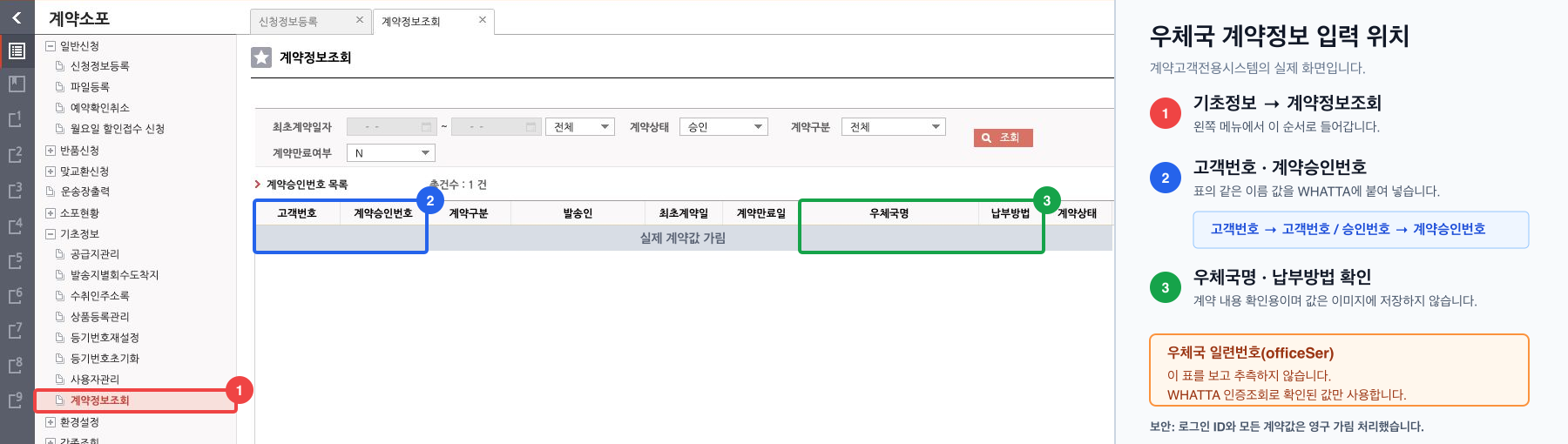Open the 전체 dropdown next to date range
This screenshot has height=444, width=1568.
tap(580, 127)
